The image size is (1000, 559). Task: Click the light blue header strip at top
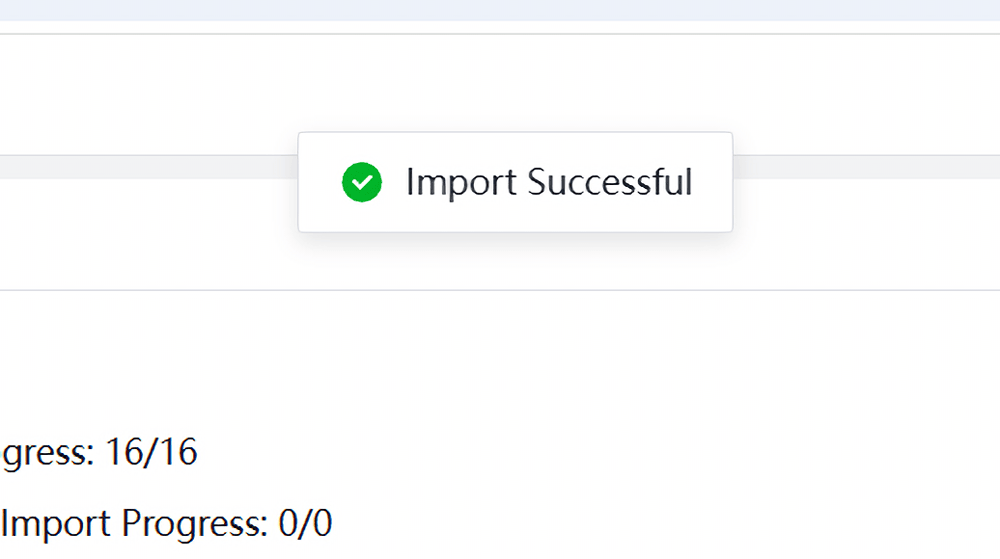click(500, 10)
